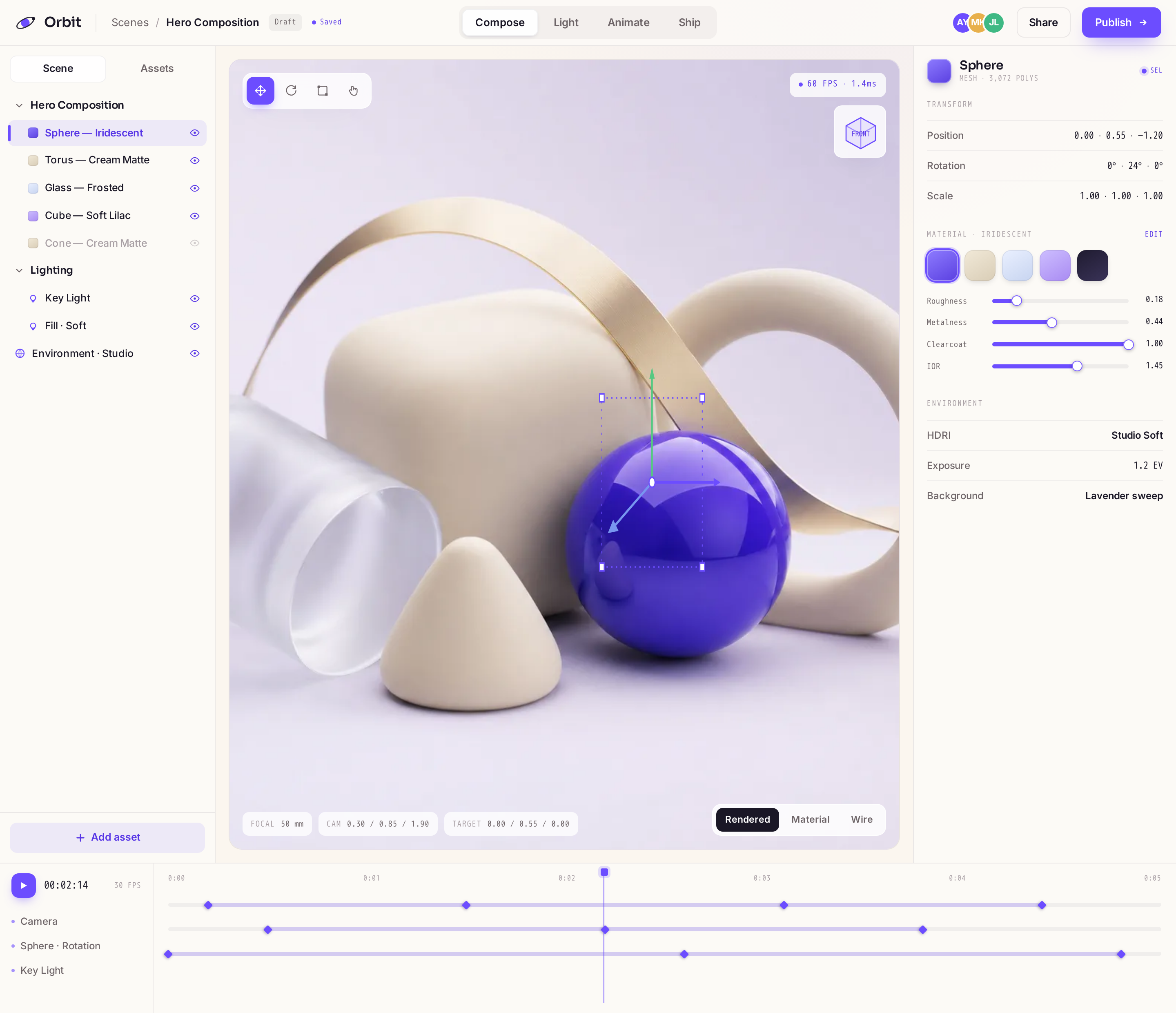The width and height of the screenshot is (1176, 1013).
Task: Select the Move transform tool
Action: click(260, 91)
